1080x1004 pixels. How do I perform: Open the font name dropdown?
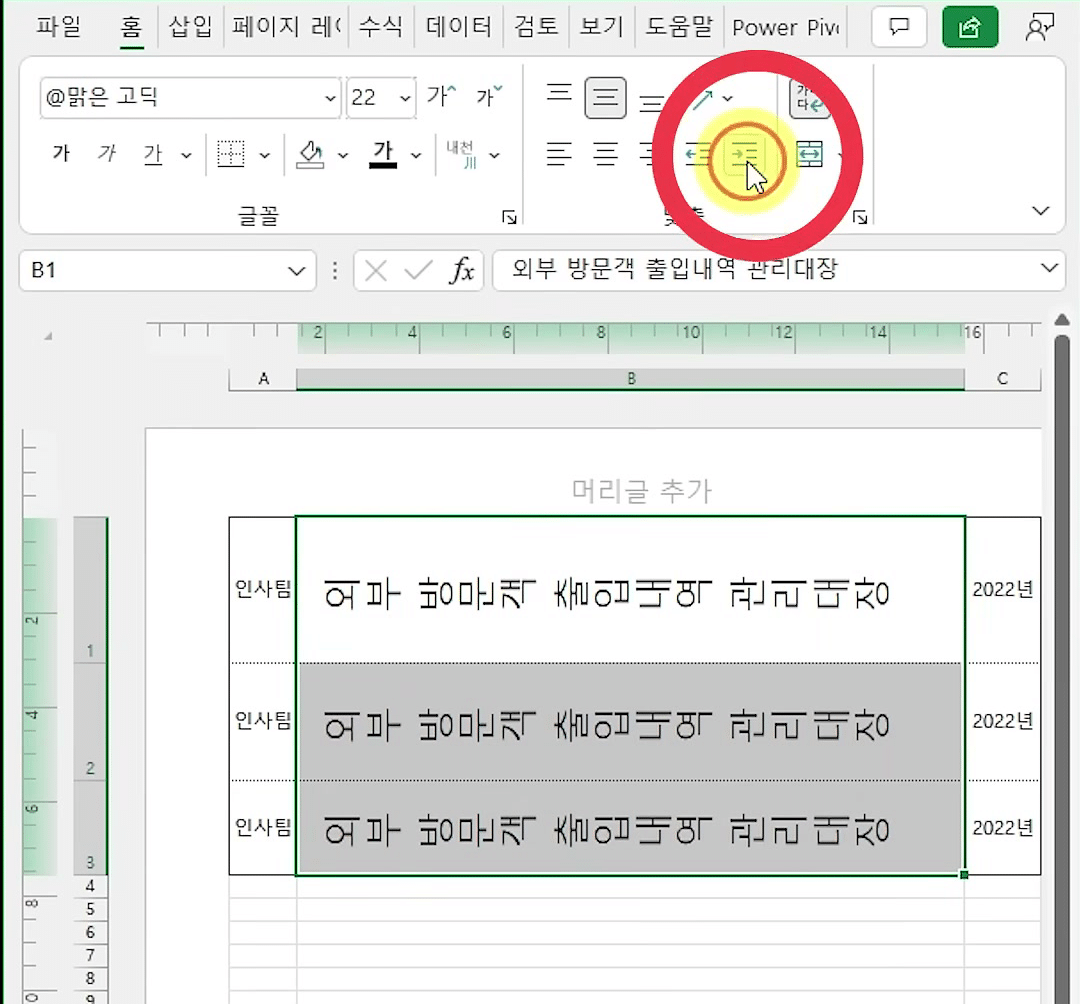pos(331,98)
